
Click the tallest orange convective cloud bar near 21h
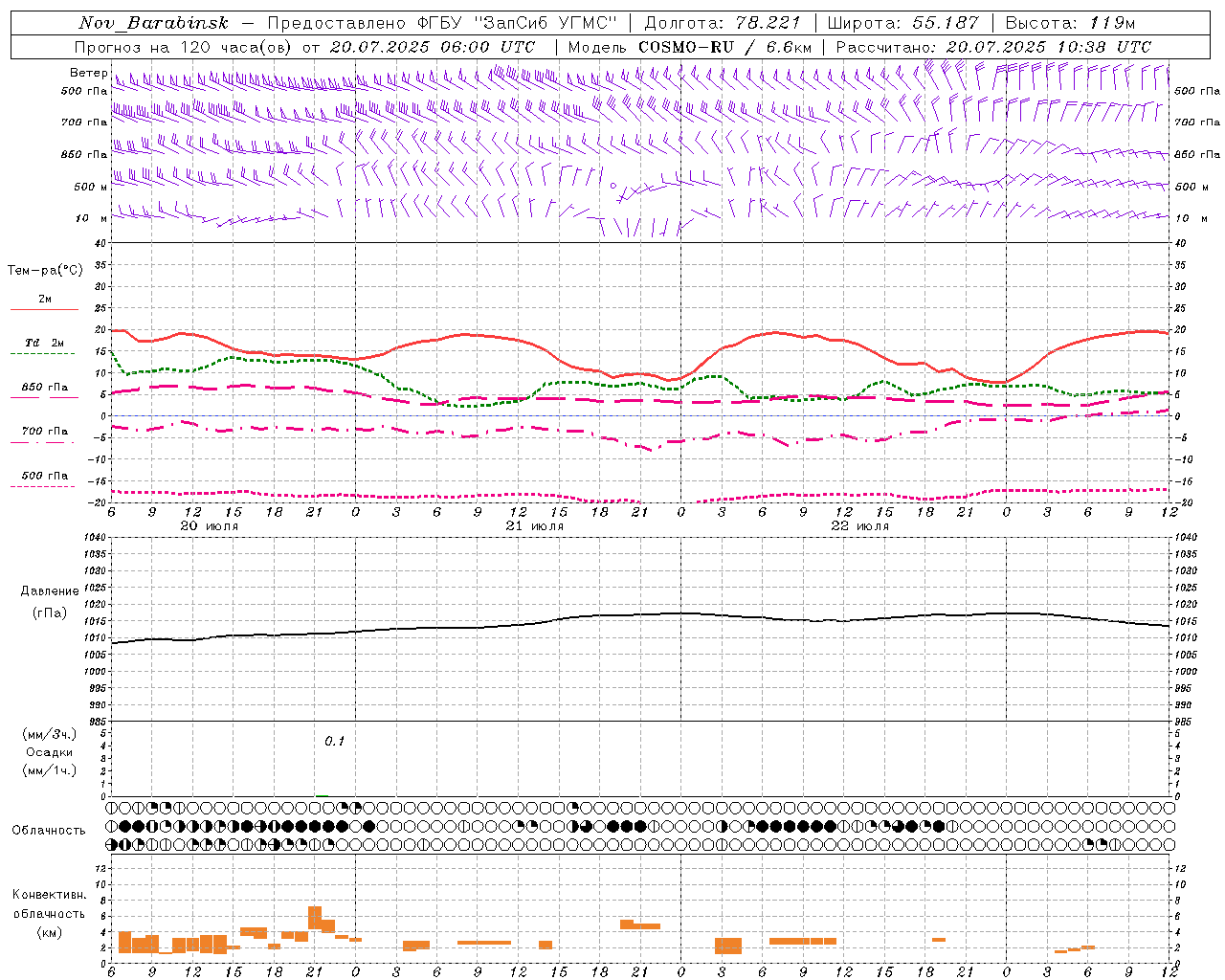[x=315, y=917]
